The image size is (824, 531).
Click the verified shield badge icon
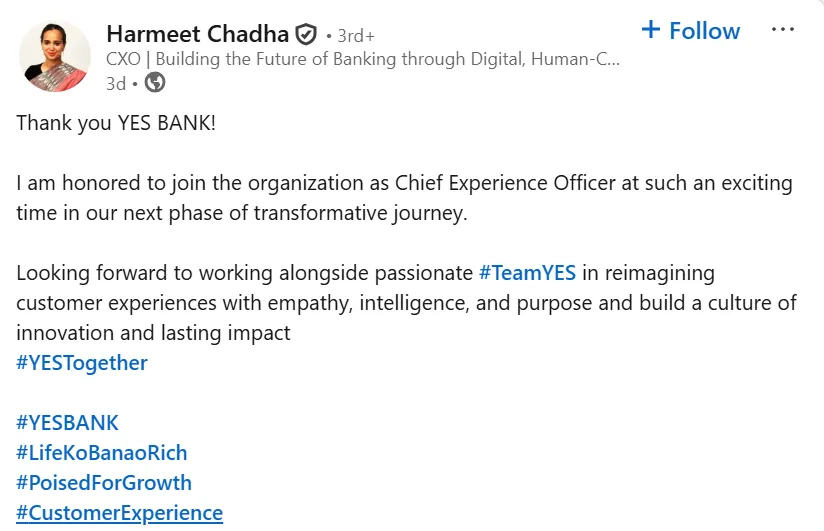[x=305, y=35]
